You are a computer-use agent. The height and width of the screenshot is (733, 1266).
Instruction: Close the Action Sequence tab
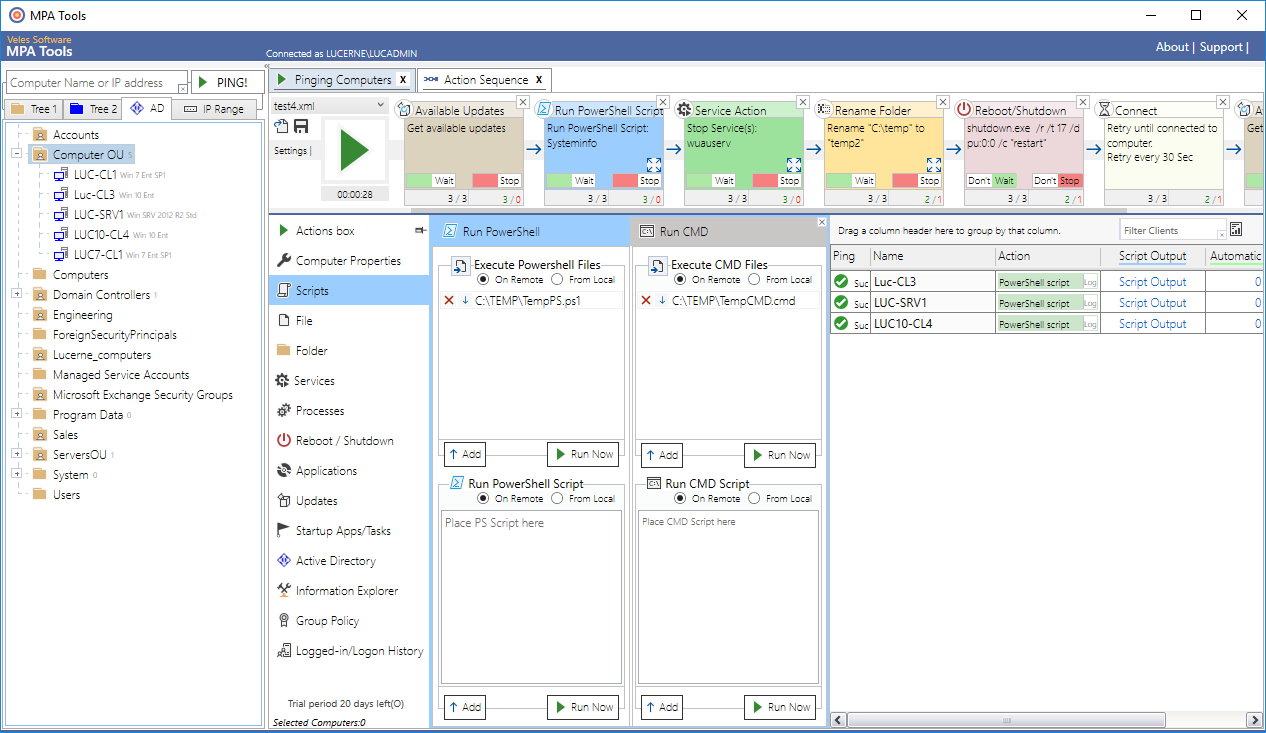tap(538, 80)
